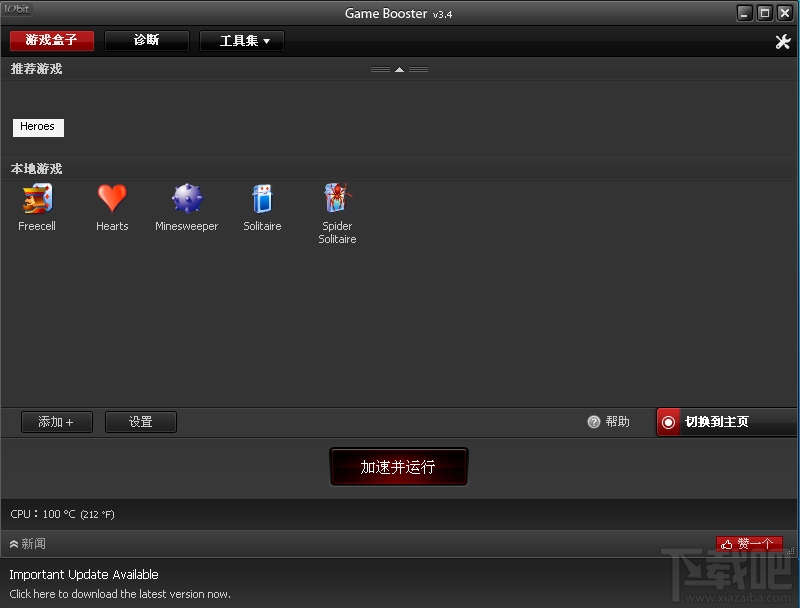This screenshot has height=608, width=800.
Task: Click the CPU temperature readout
Action: click(62, 514)
